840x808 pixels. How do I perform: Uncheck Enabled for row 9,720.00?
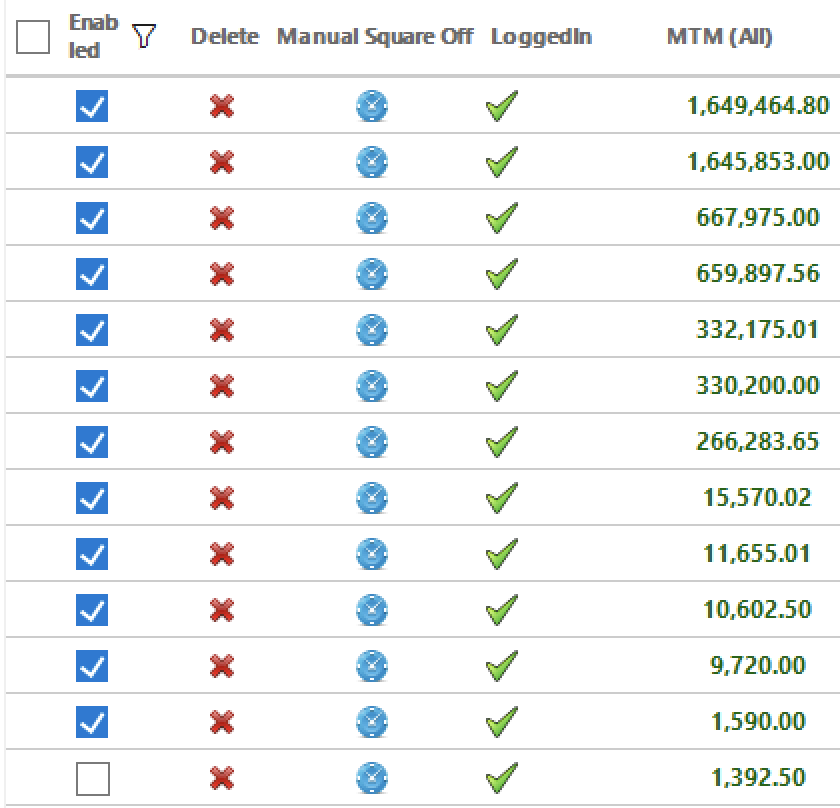tap(92, 666)
